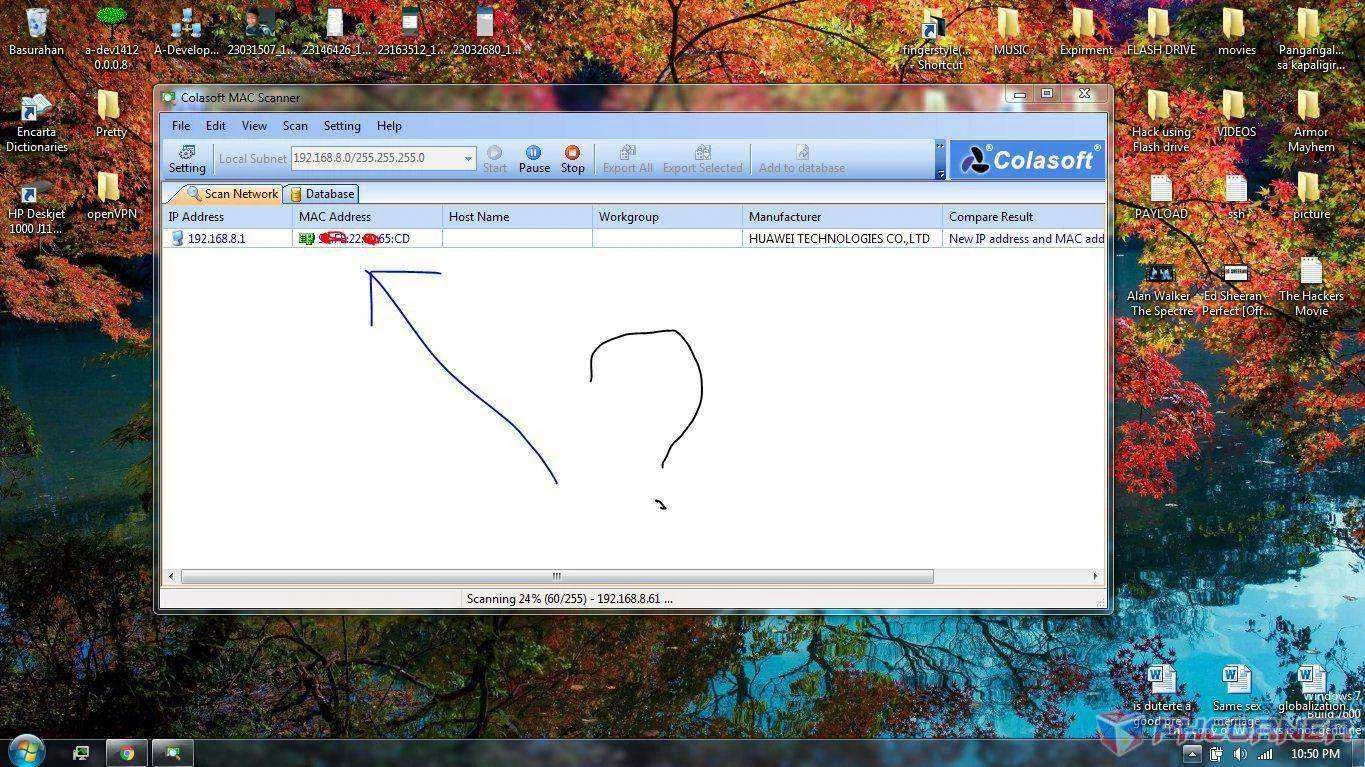1365x767 pixels.
Task: Select the ssh text file
Action: (x=1236, y=196)
